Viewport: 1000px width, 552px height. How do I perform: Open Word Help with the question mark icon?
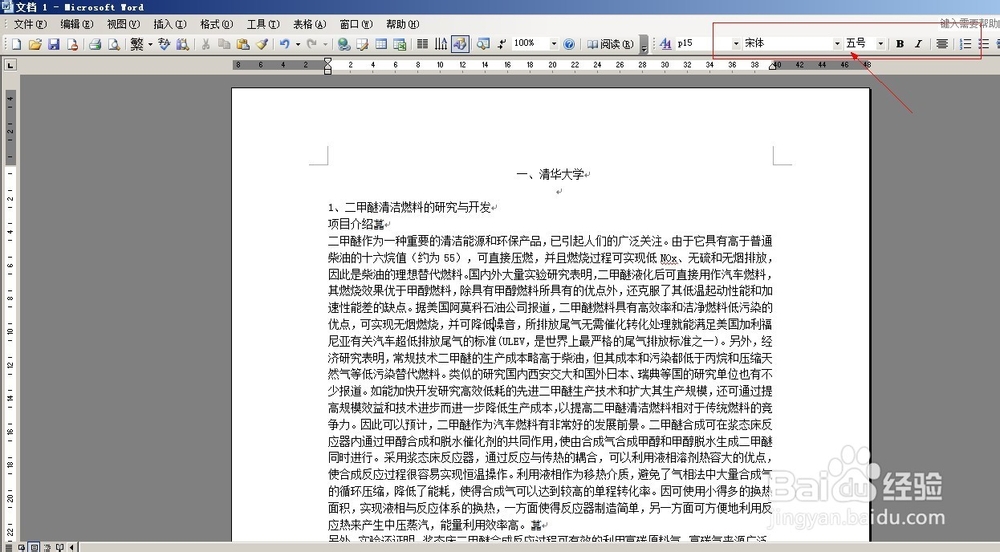[569, 44]
